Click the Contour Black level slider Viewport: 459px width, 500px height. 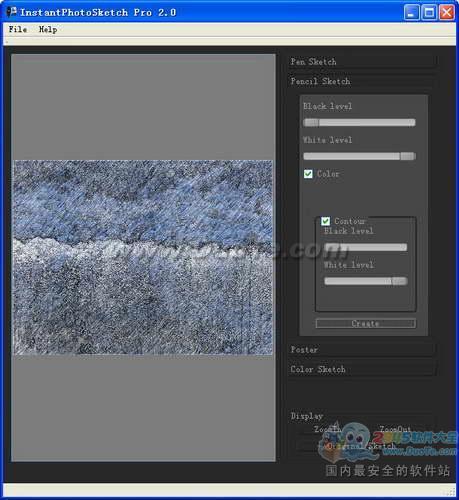(x=366, y=247)
